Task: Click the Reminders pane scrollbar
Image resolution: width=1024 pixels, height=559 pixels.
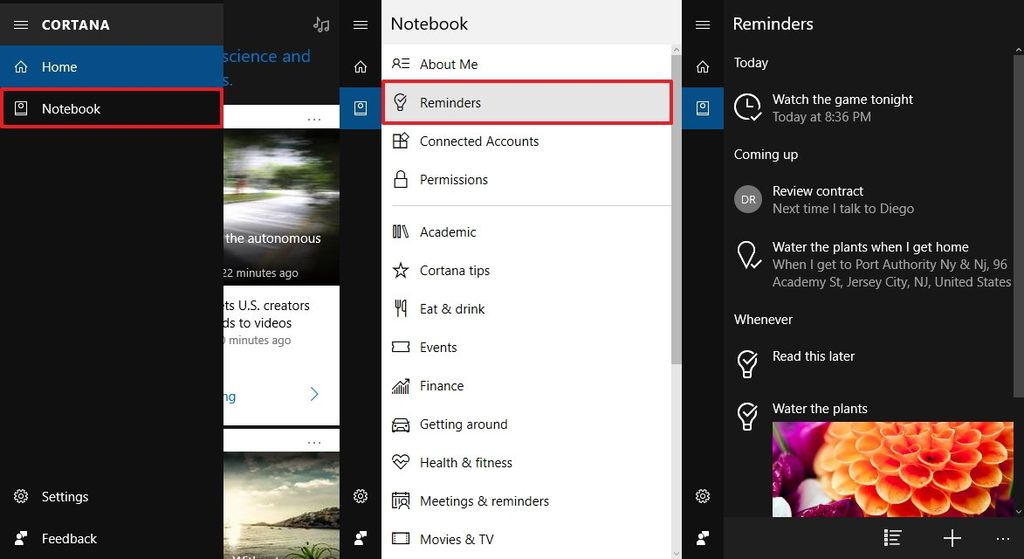Action: 1019,225
